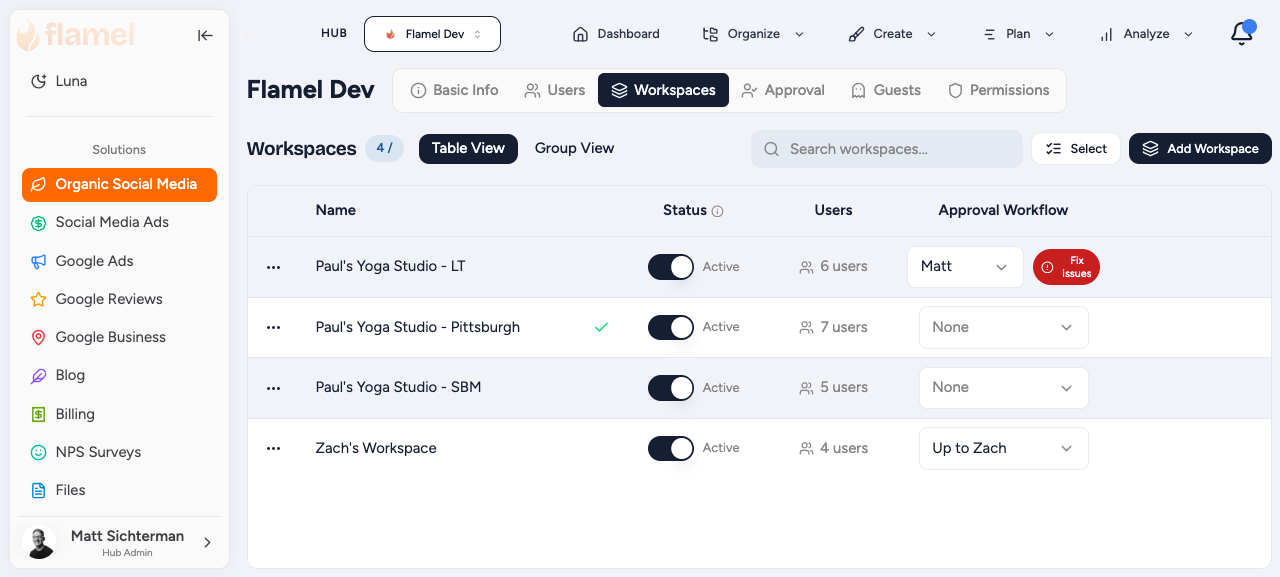The image size is (1280, 577).
Task: Click the Files document icon
Action: tap(38, 490)
